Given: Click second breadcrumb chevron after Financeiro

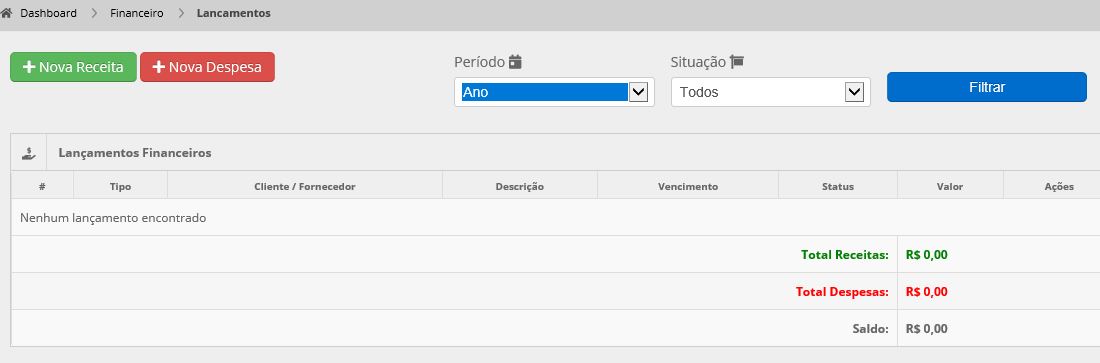Looking at the screenshot, I should pyautogui.click(x=181, y=13).
